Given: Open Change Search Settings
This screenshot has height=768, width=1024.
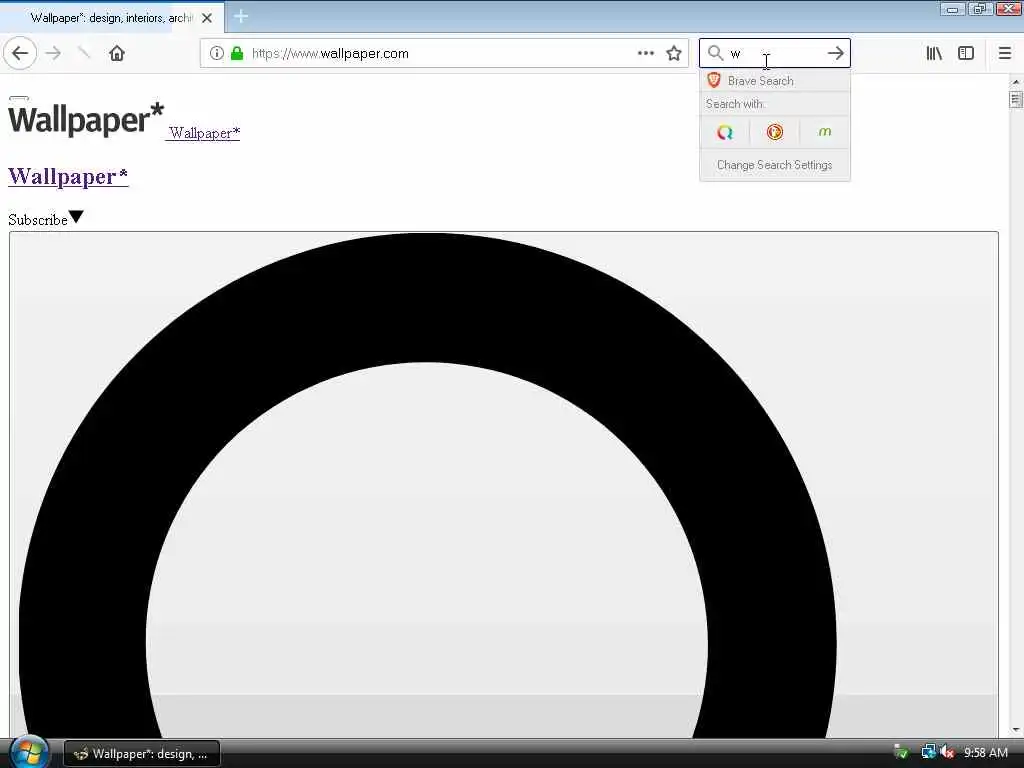Looking at the screenshot, I should 775,165.
